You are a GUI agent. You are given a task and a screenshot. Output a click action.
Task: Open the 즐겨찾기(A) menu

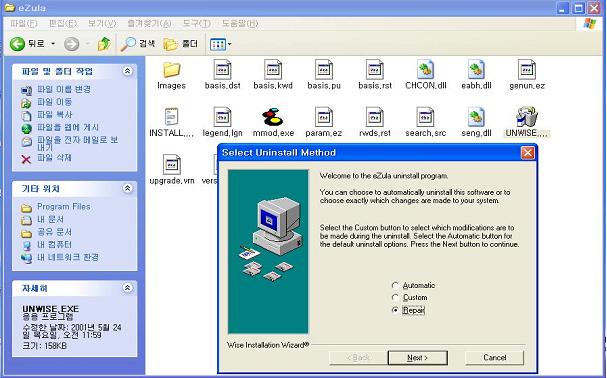(149, 24)
